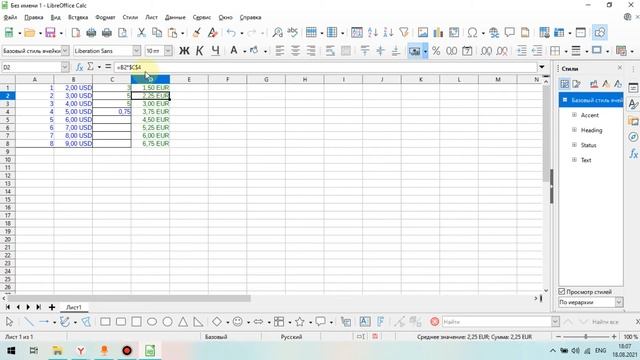Center text horizontally icon
The width and height of the screenshot is (640, 360).
tap(295, 51)
